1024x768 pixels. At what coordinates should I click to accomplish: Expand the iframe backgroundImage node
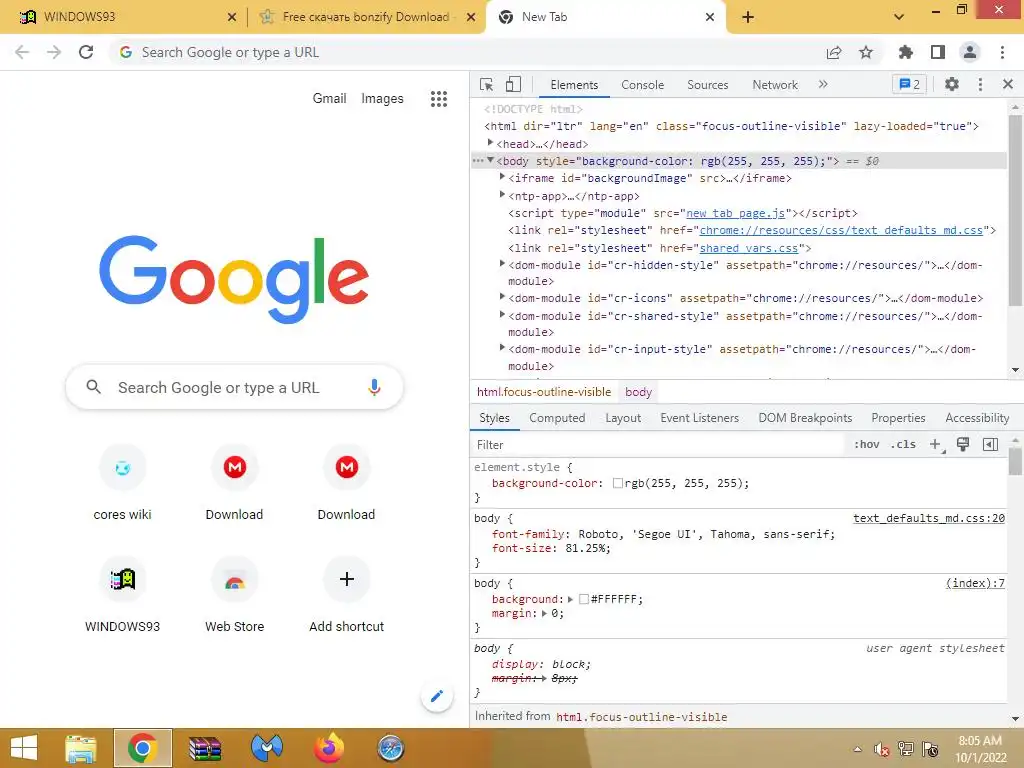(x=502, y=177)
